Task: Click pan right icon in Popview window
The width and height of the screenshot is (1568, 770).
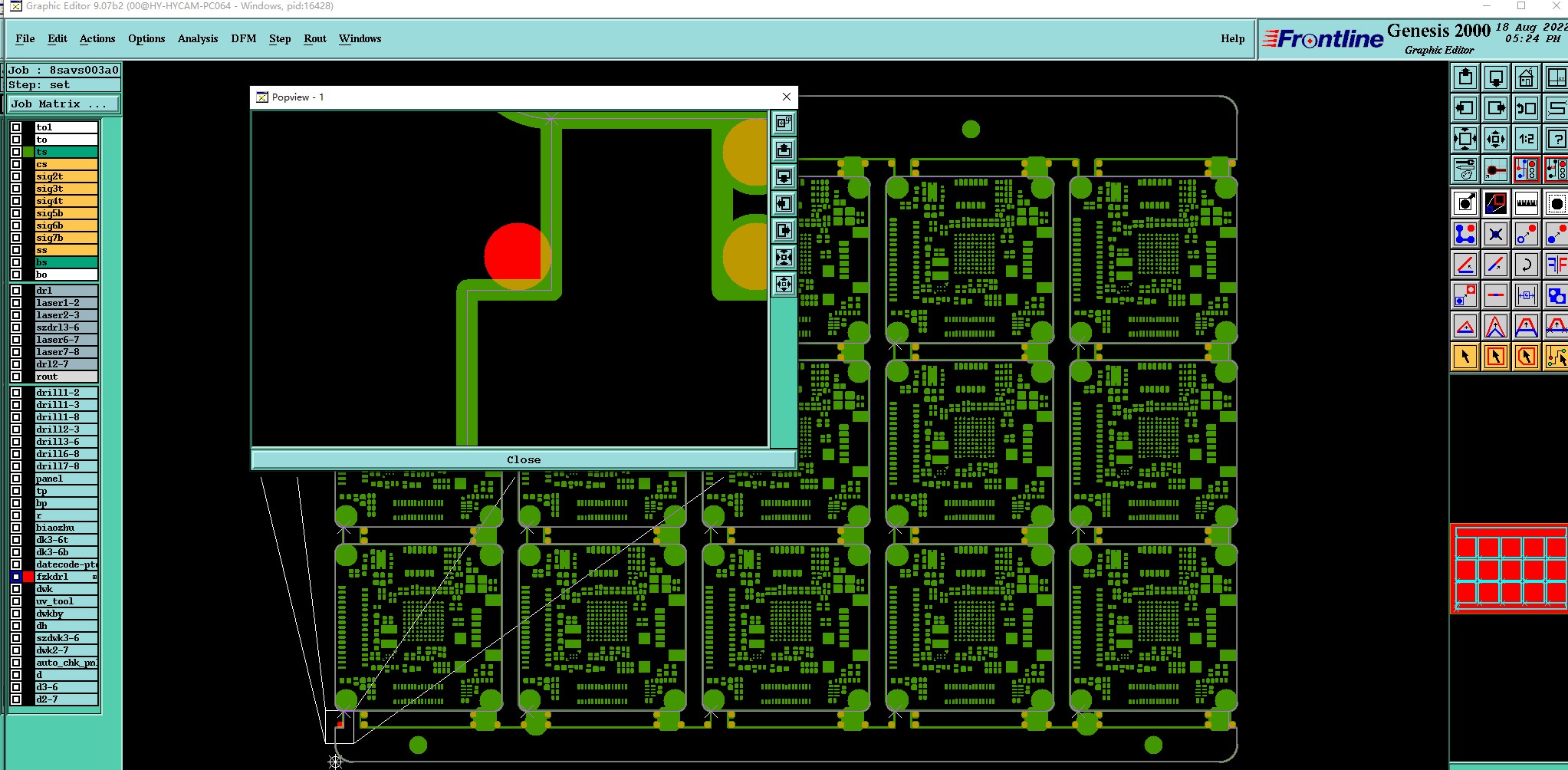Action: [784, 230]
